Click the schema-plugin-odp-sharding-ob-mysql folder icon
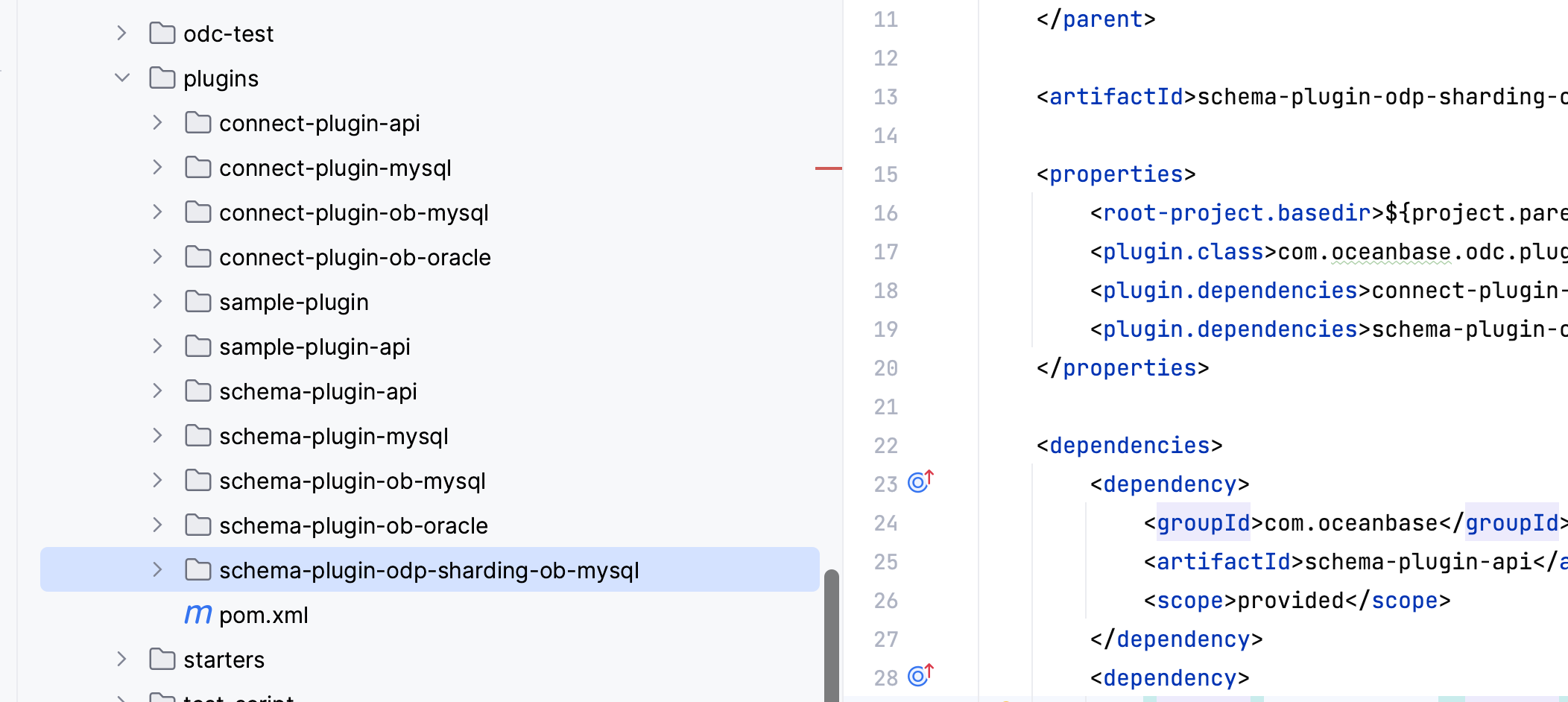This screenshot has height=702, width=1568. click(197, 570)
